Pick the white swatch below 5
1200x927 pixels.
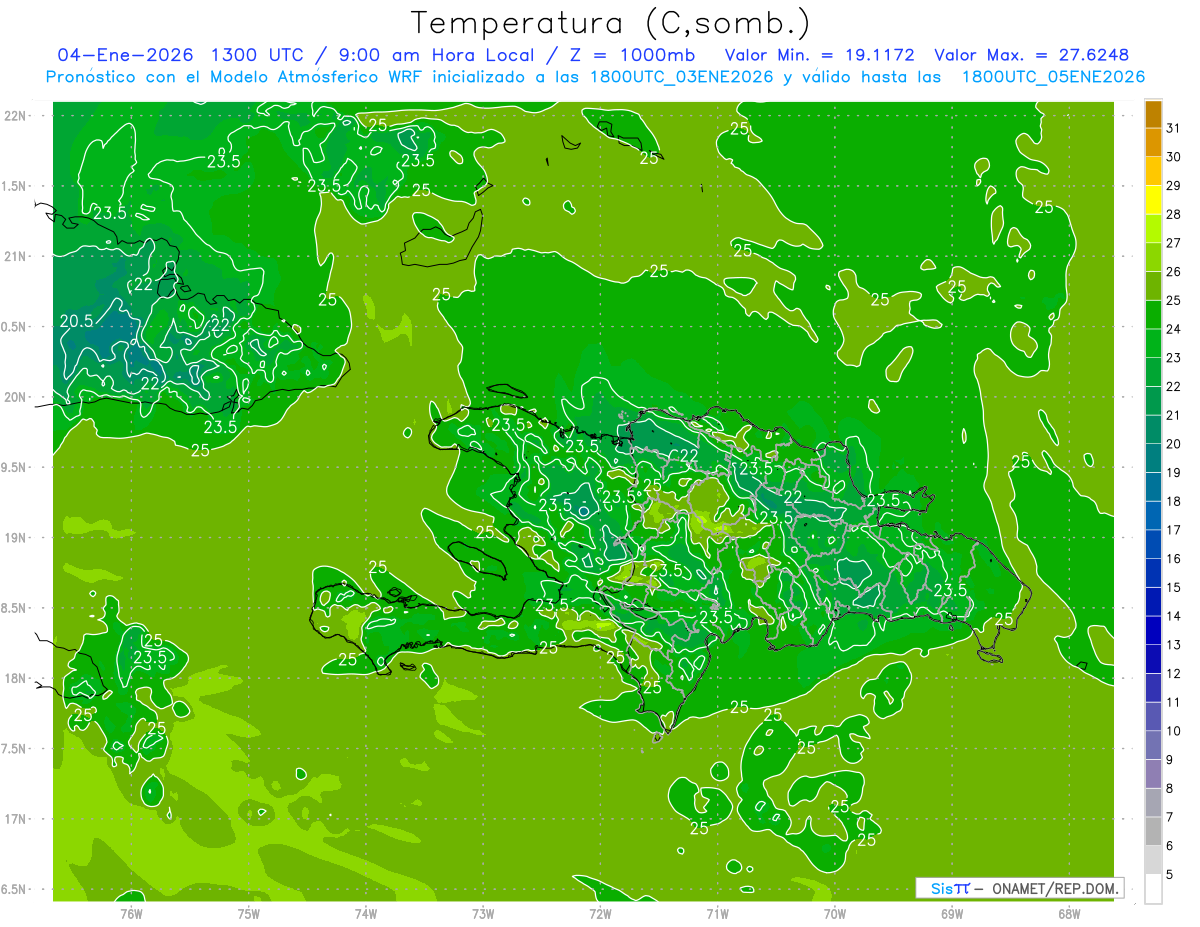[1153, 889]
